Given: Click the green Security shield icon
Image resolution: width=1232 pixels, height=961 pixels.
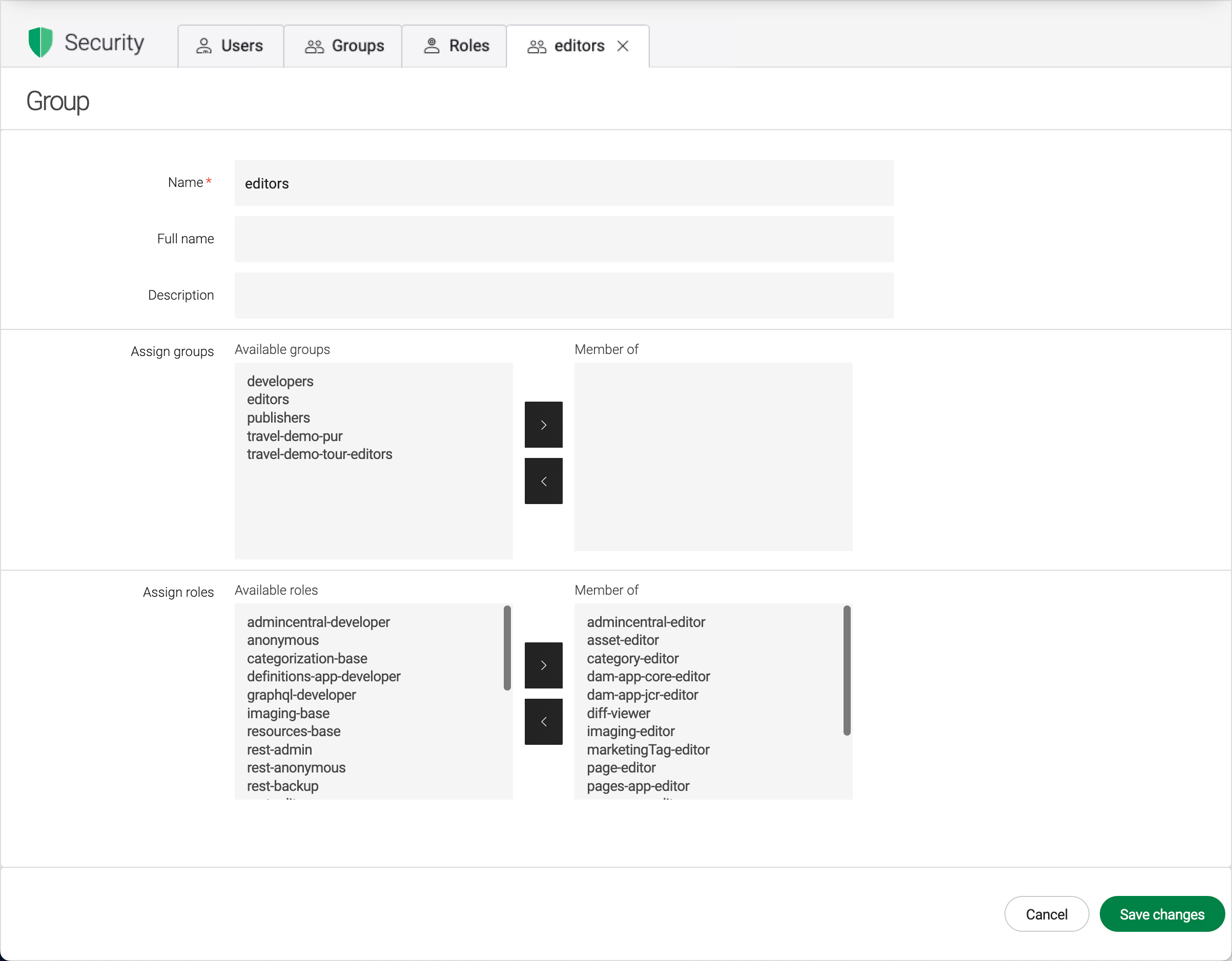Looking at the screenshot, I should [40, 43].
